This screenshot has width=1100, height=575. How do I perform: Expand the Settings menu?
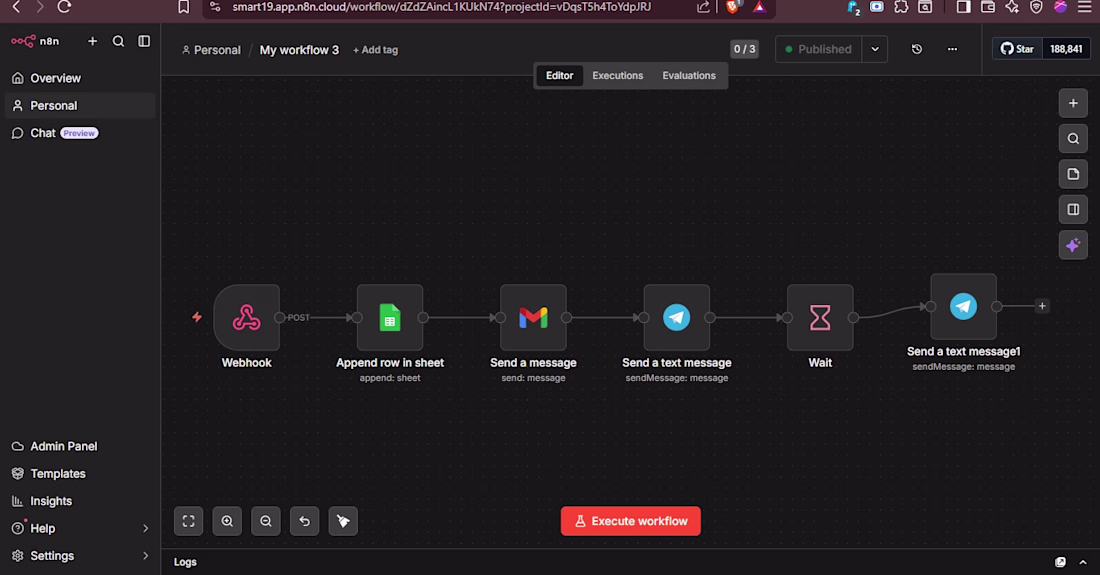[x=80, y=555]
